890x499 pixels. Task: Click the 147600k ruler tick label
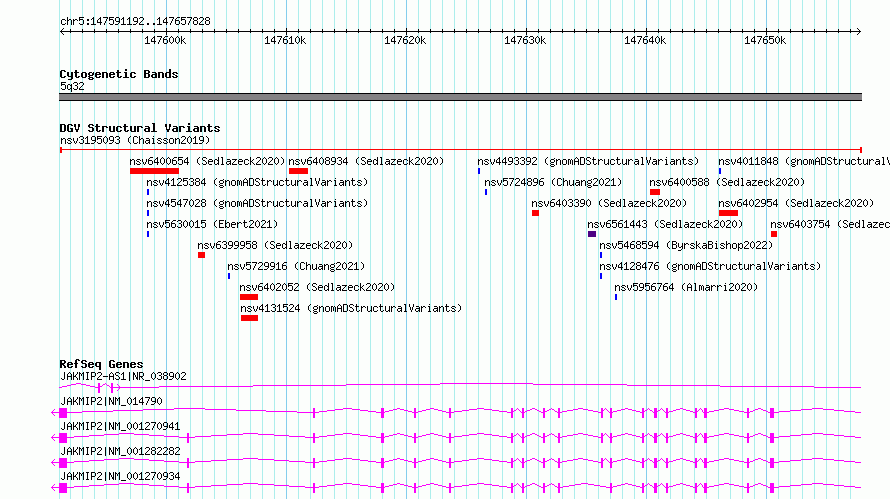(x=165, y=40)
